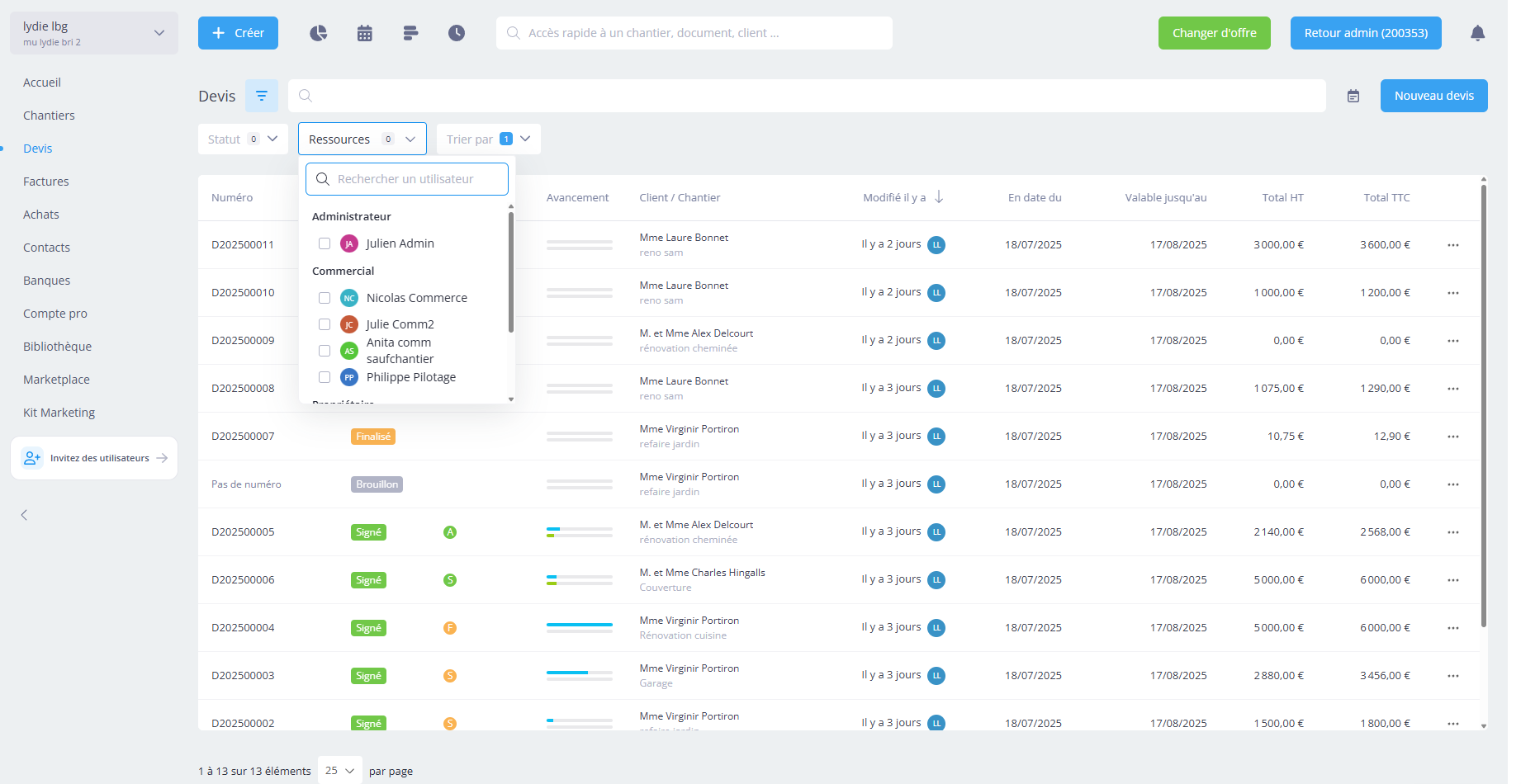The image size is (1521, 784).
Task: Open Contacts in the sidebar
Action: click(x=46, y=248)
